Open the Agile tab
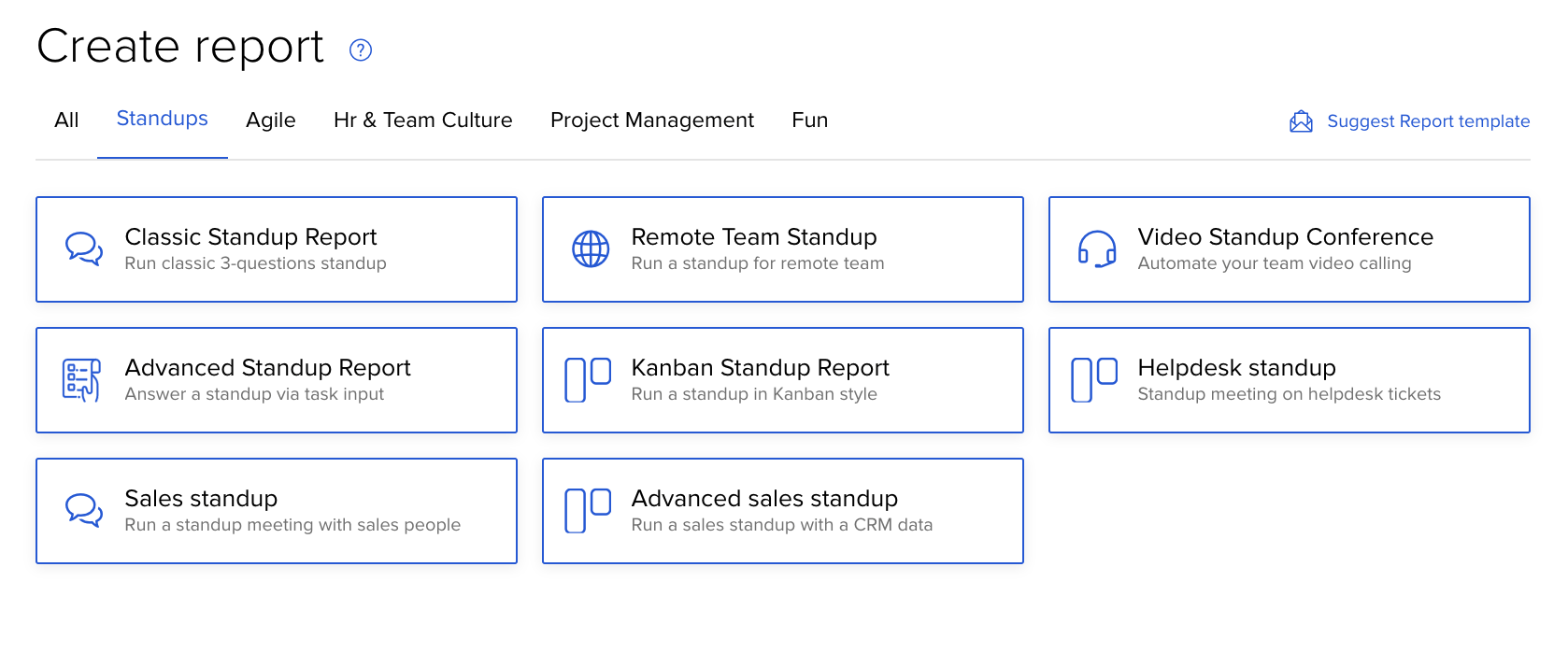The image size is (1568, 652). 270,120
